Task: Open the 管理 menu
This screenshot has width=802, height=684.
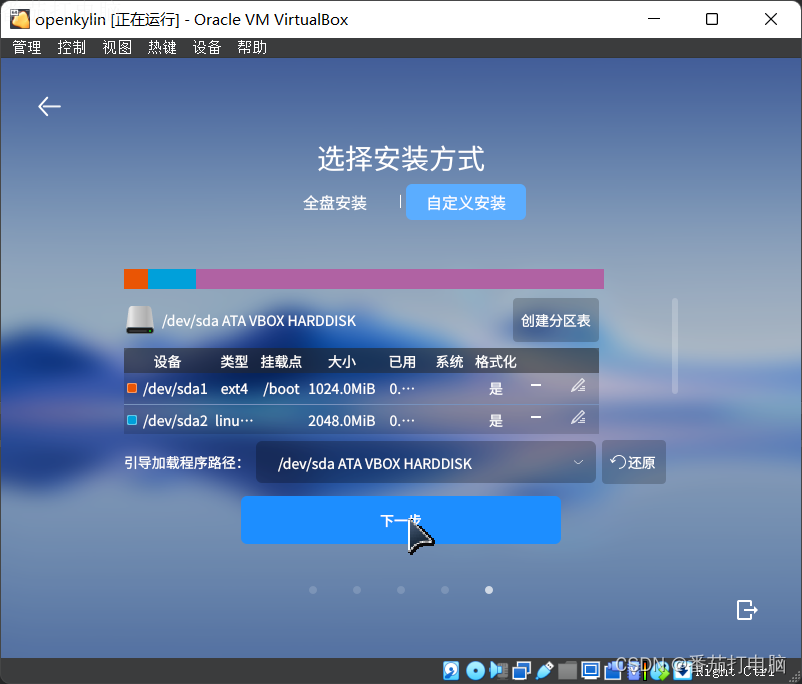Action: pyautogui.click(x=26, y=46)
